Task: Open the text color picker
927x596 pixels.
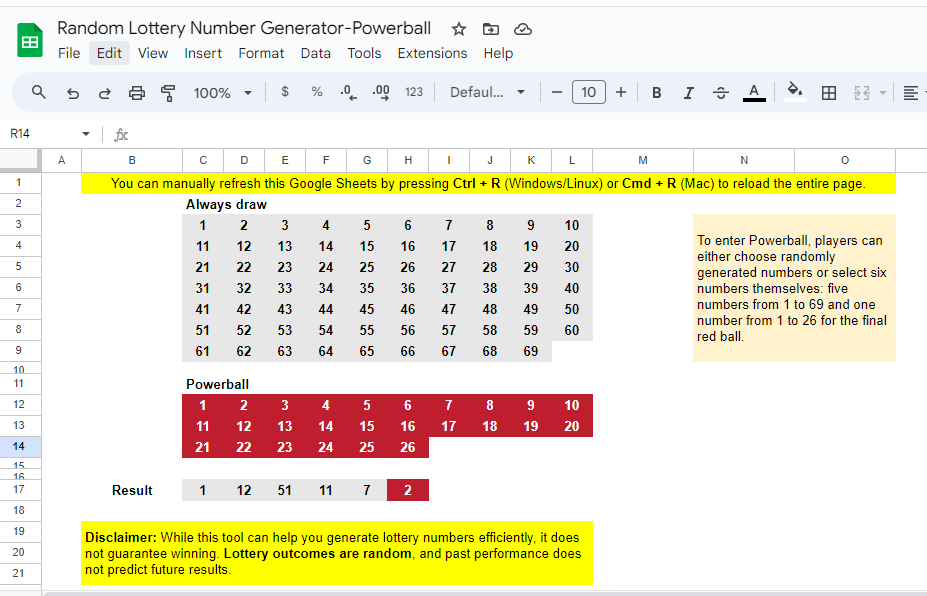Action: [x=754, y=93]
